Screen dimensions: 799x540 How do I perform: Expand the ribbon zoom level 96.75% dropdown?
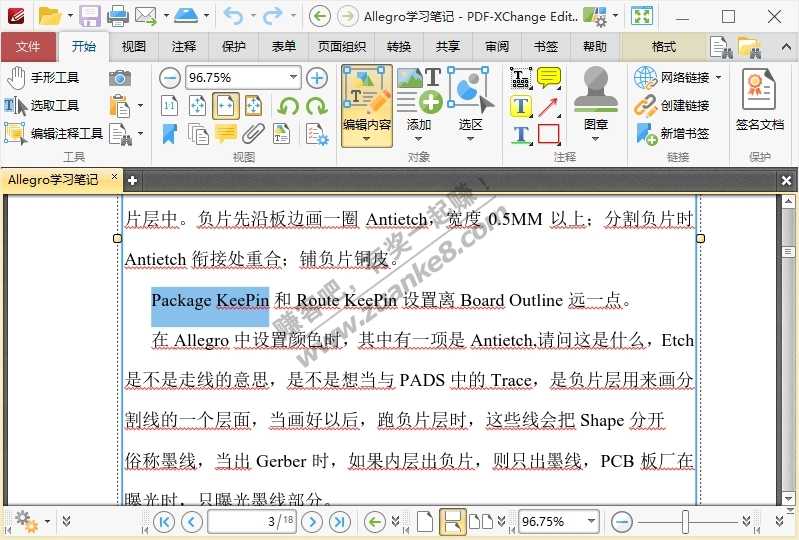coord(294,77)
